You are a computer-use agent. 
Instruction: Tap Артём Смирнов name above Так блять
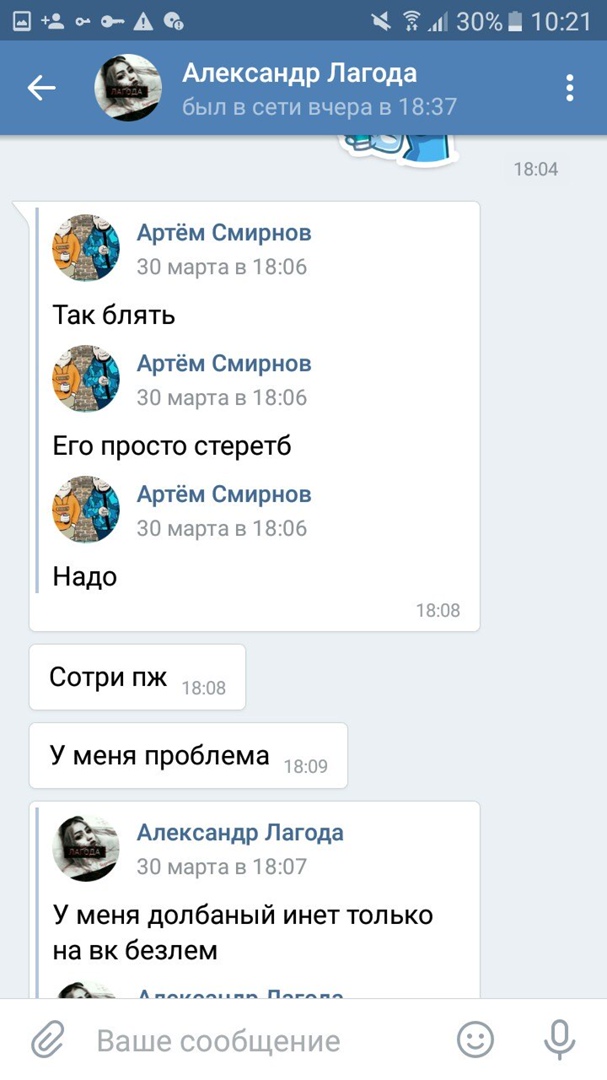pyautogui.click(x=224, y=233)
